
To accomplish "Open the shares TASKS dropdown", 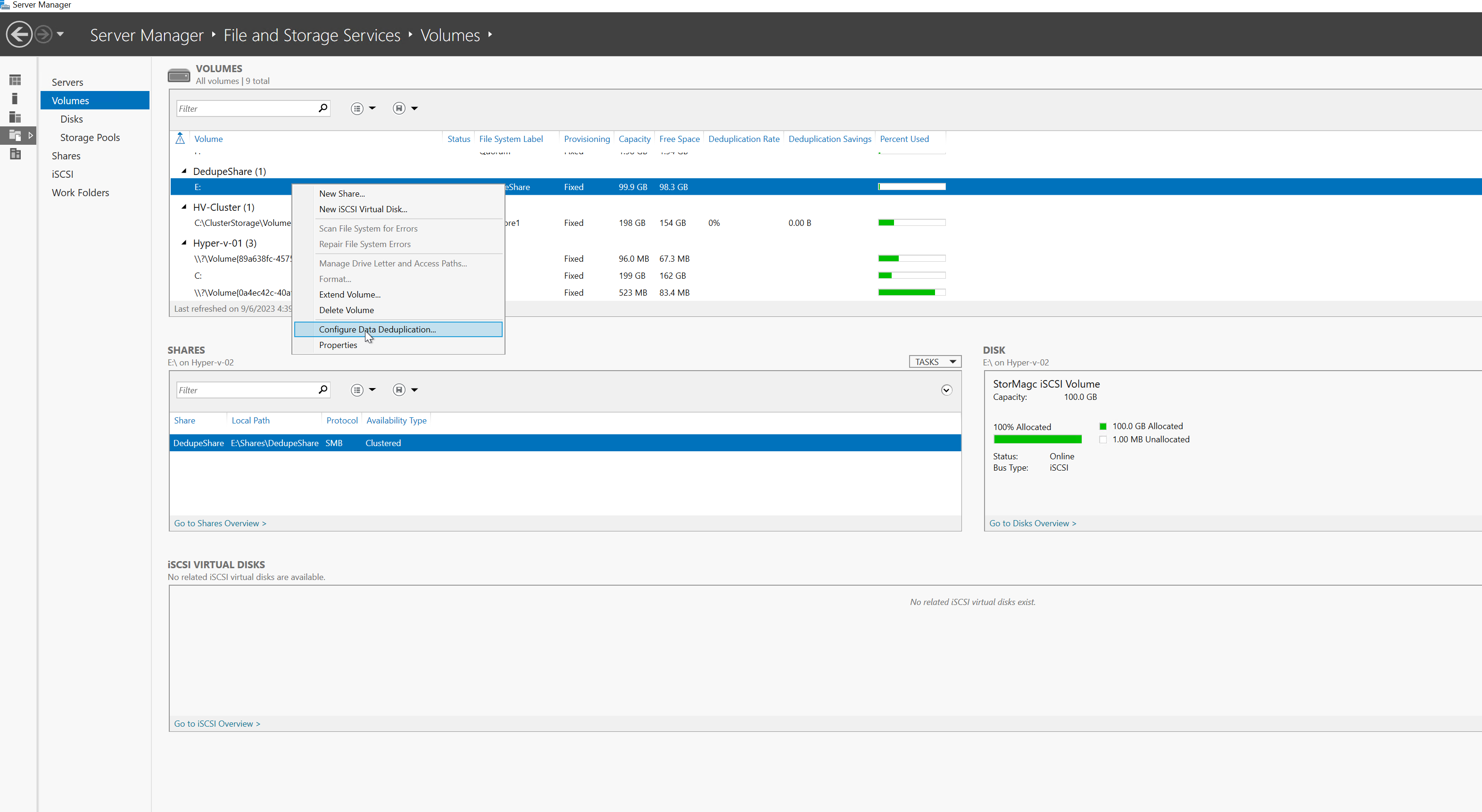I will click(x=935, y=361).
